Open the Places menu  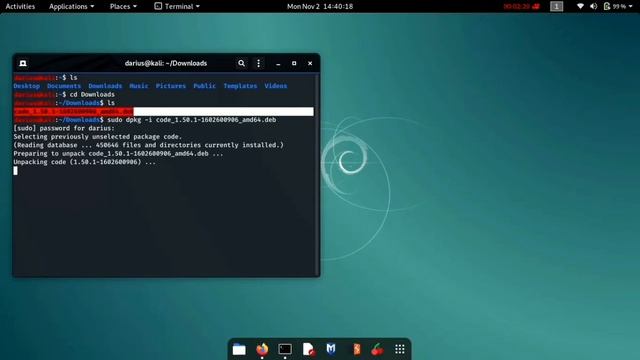(x=123, y=6)
